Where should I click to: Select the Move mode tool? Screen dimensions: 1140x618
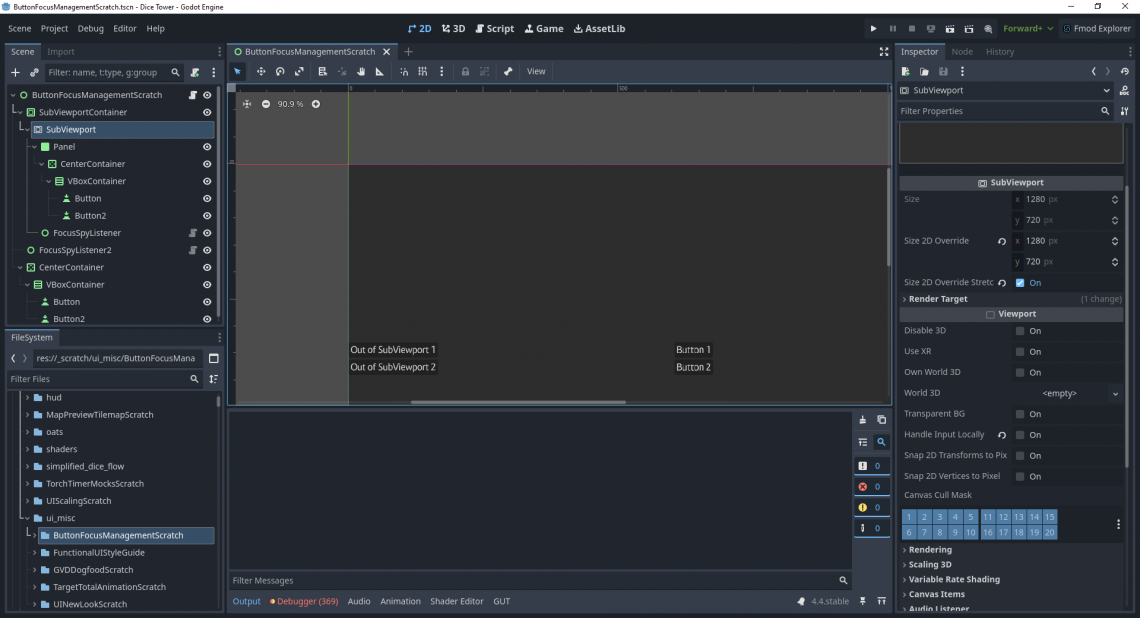click(261, 71)
